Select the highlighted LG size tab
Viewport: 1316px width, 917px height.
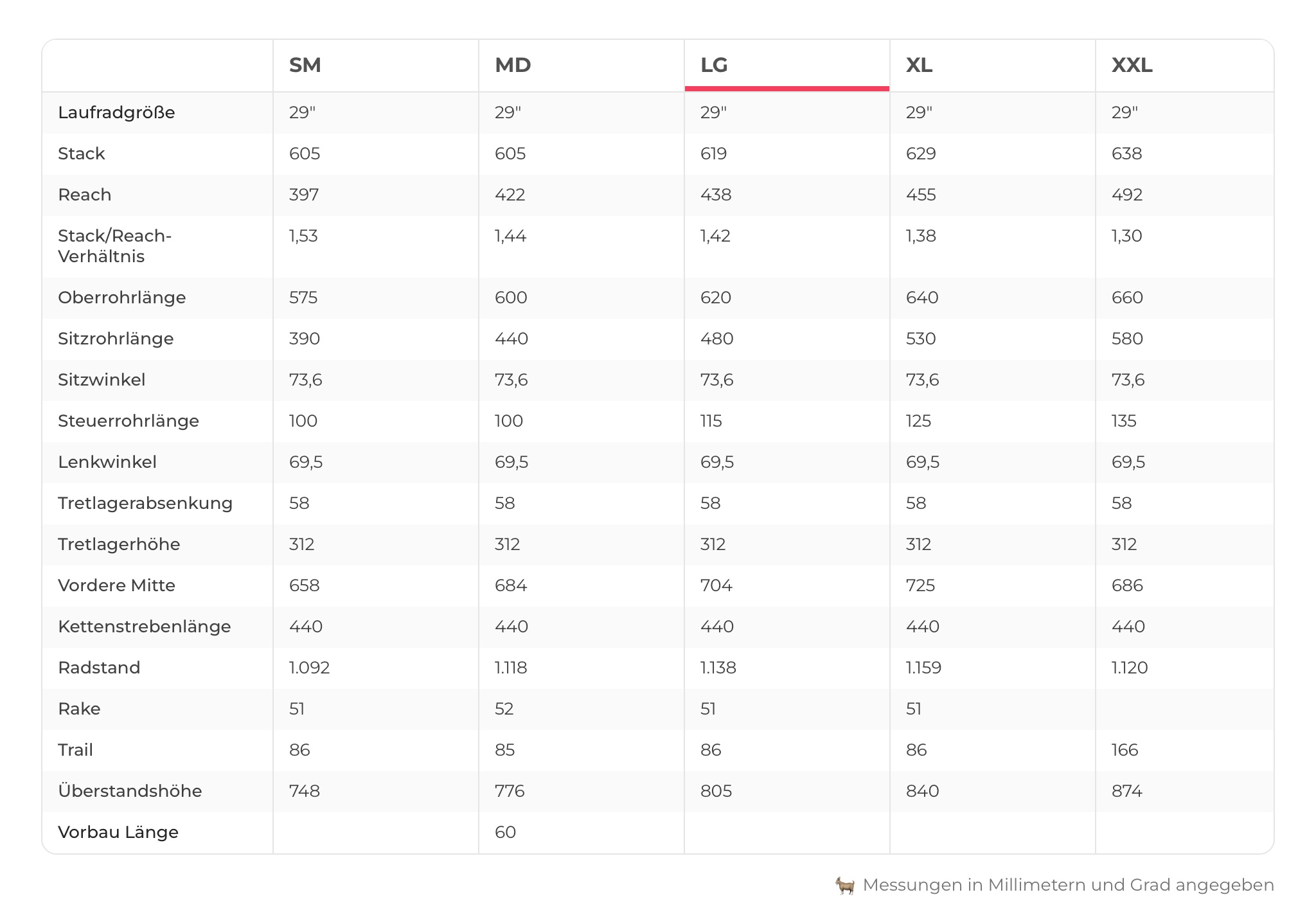(x=715, y=66)
